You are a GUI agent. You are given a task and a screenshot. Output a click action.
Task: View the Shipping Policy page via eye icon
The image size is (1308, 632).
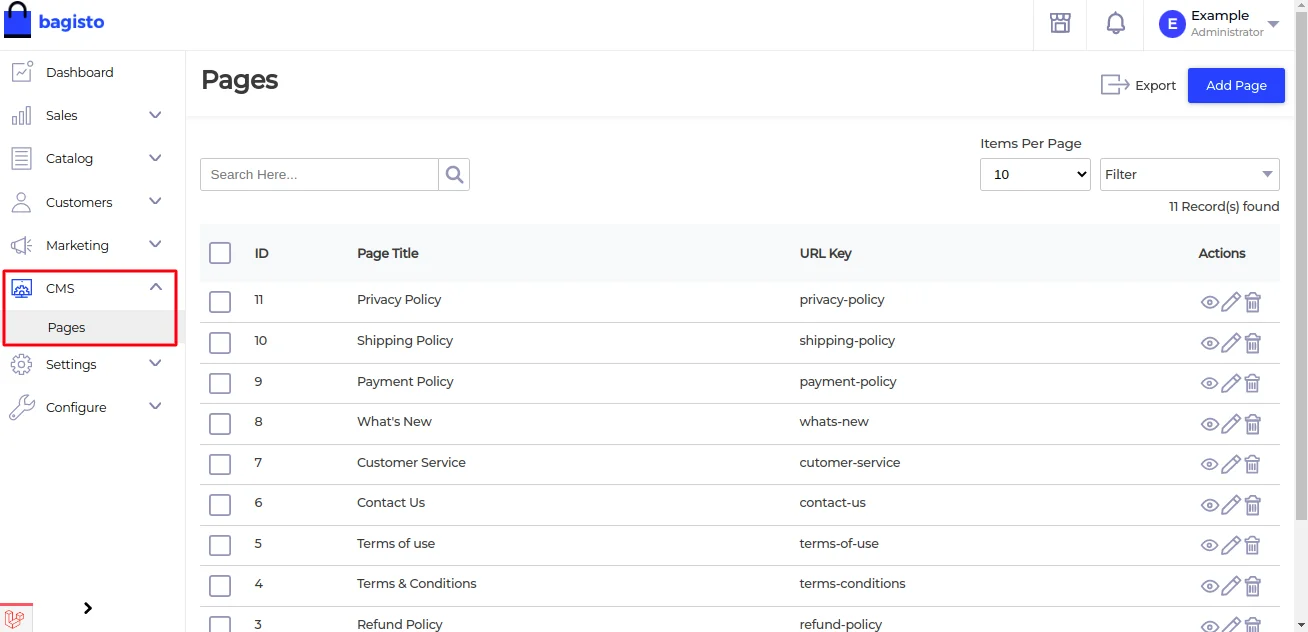1209,343
